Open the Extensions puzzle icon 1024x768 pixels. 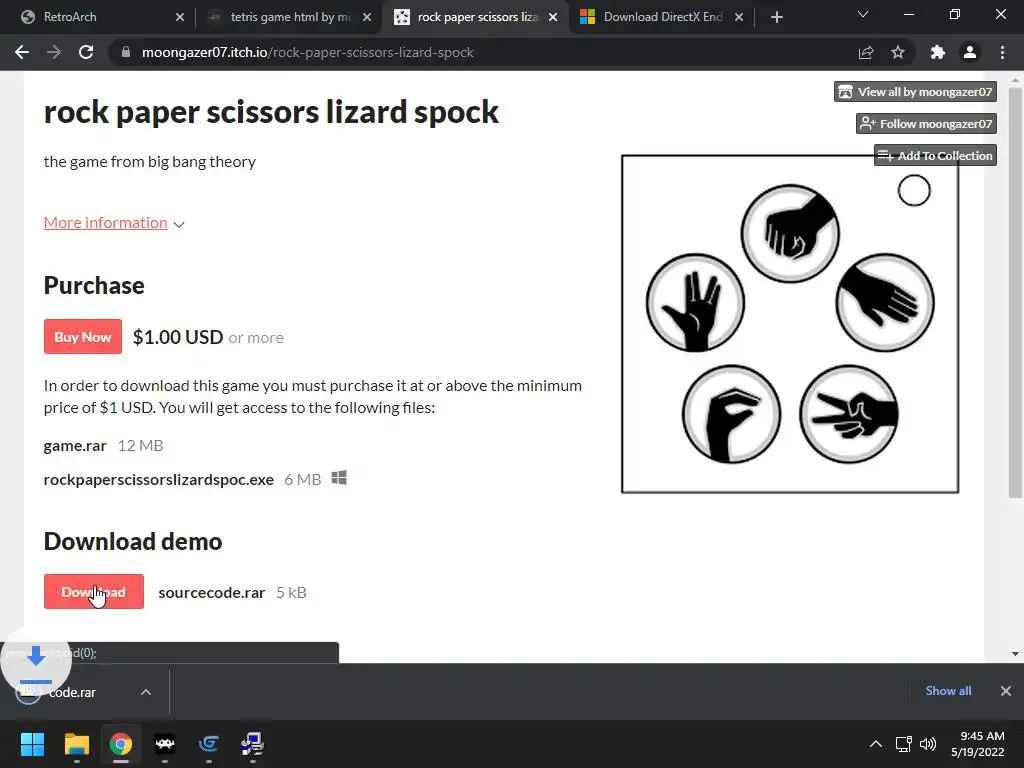tap(938, 52)
